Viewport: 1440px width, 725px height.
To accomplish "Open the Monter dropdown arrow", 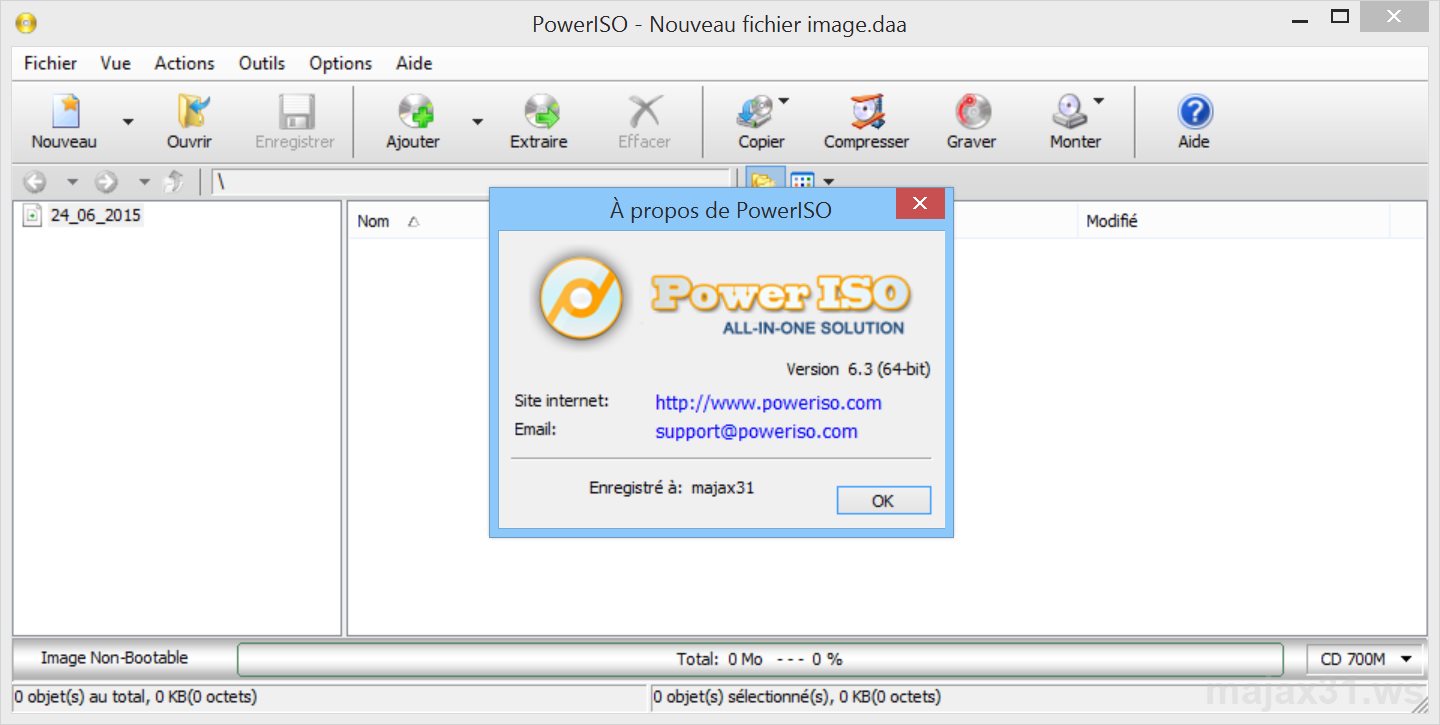I will (x=1098, y=101).
